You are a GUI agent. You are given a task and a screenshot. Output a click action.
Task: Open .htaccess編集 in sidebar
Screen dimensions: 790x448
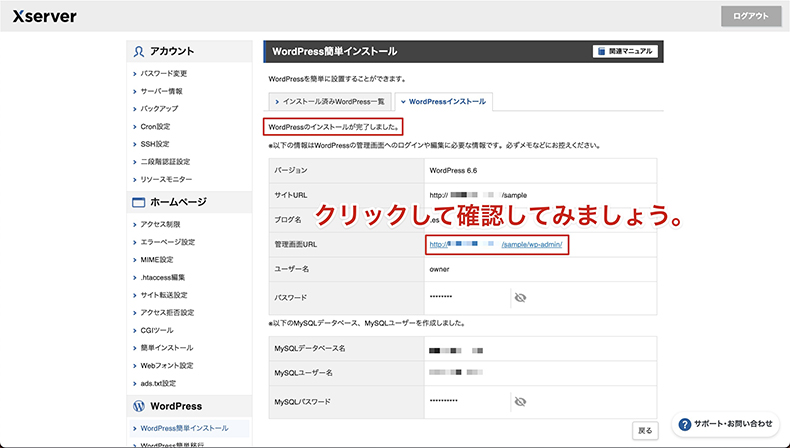point(163,277)
